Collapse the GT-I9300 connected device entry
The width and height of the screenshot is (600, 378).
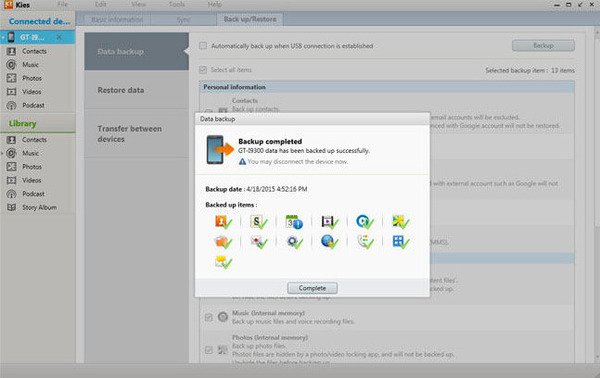click(x=2, y=37)
